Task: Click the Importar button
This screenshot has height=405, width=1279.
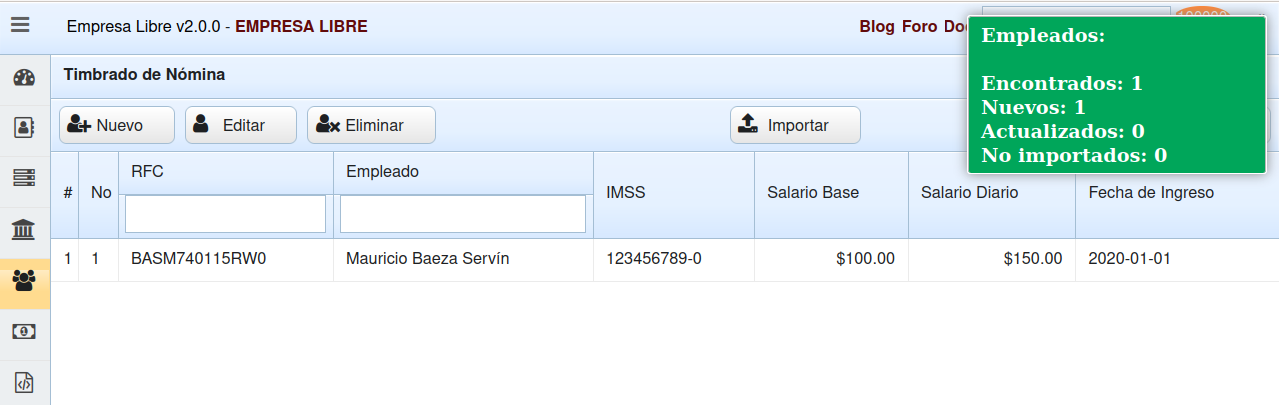Action: coord(795,125)
